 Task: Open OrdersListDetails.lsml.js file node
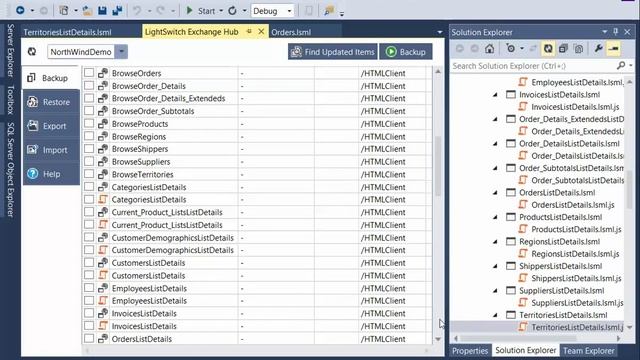tap(573, 205)
